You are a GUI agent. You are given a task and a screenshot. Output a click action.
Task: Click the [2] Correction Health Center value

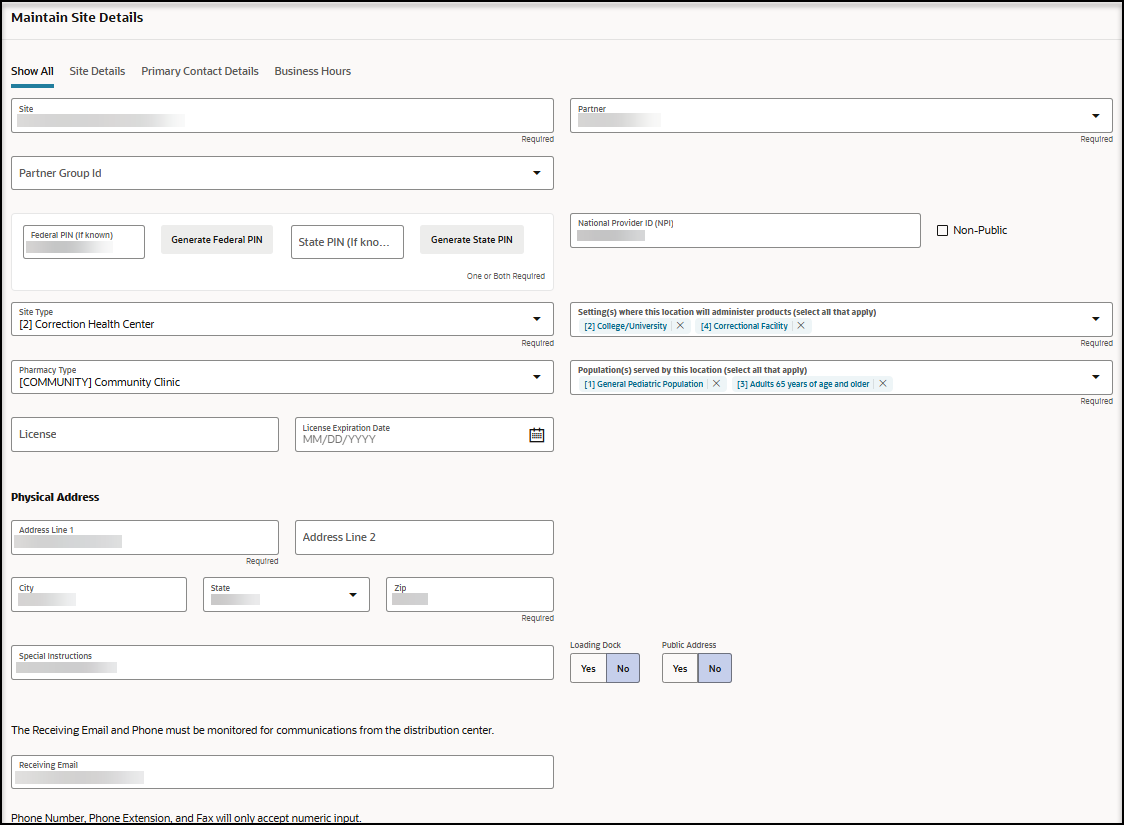pyautogui.click(x=87, y=324)
